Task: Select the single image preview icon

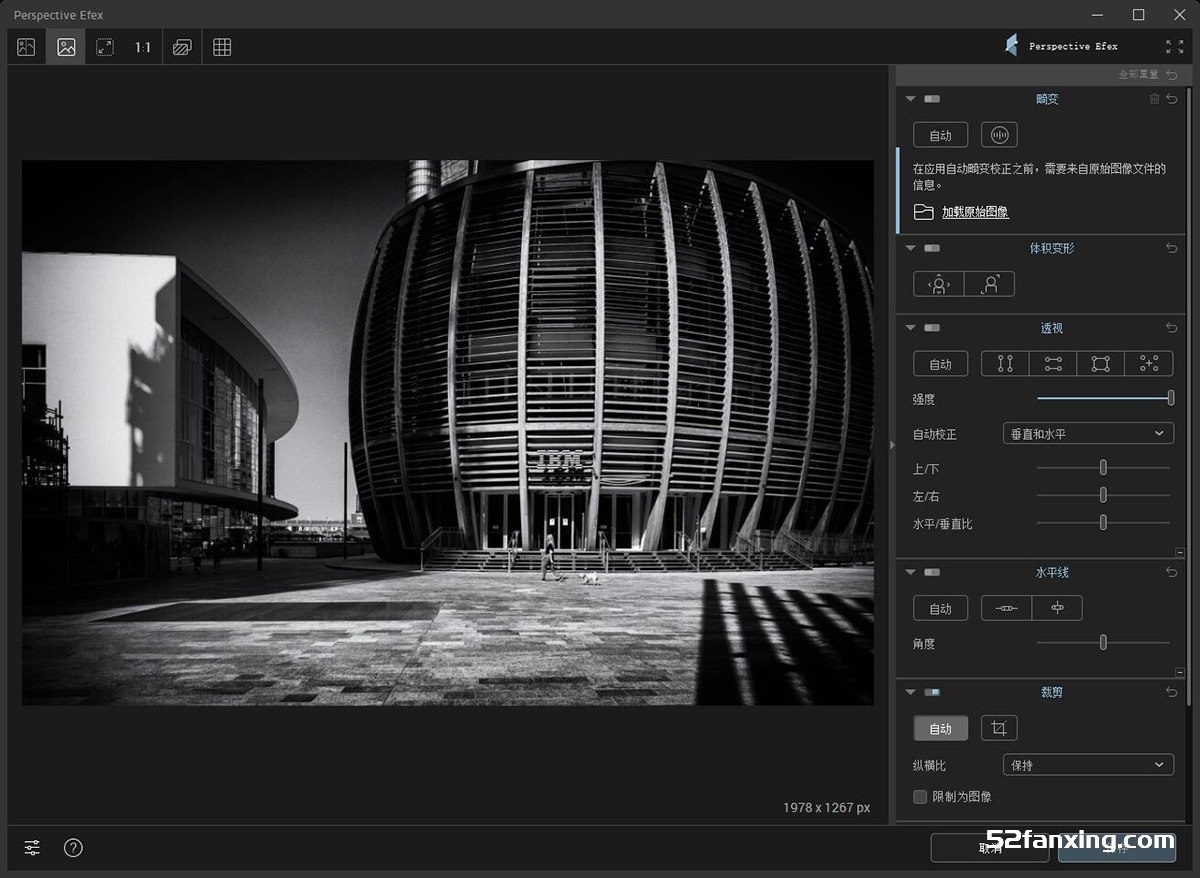Action: tap(66, 47)
